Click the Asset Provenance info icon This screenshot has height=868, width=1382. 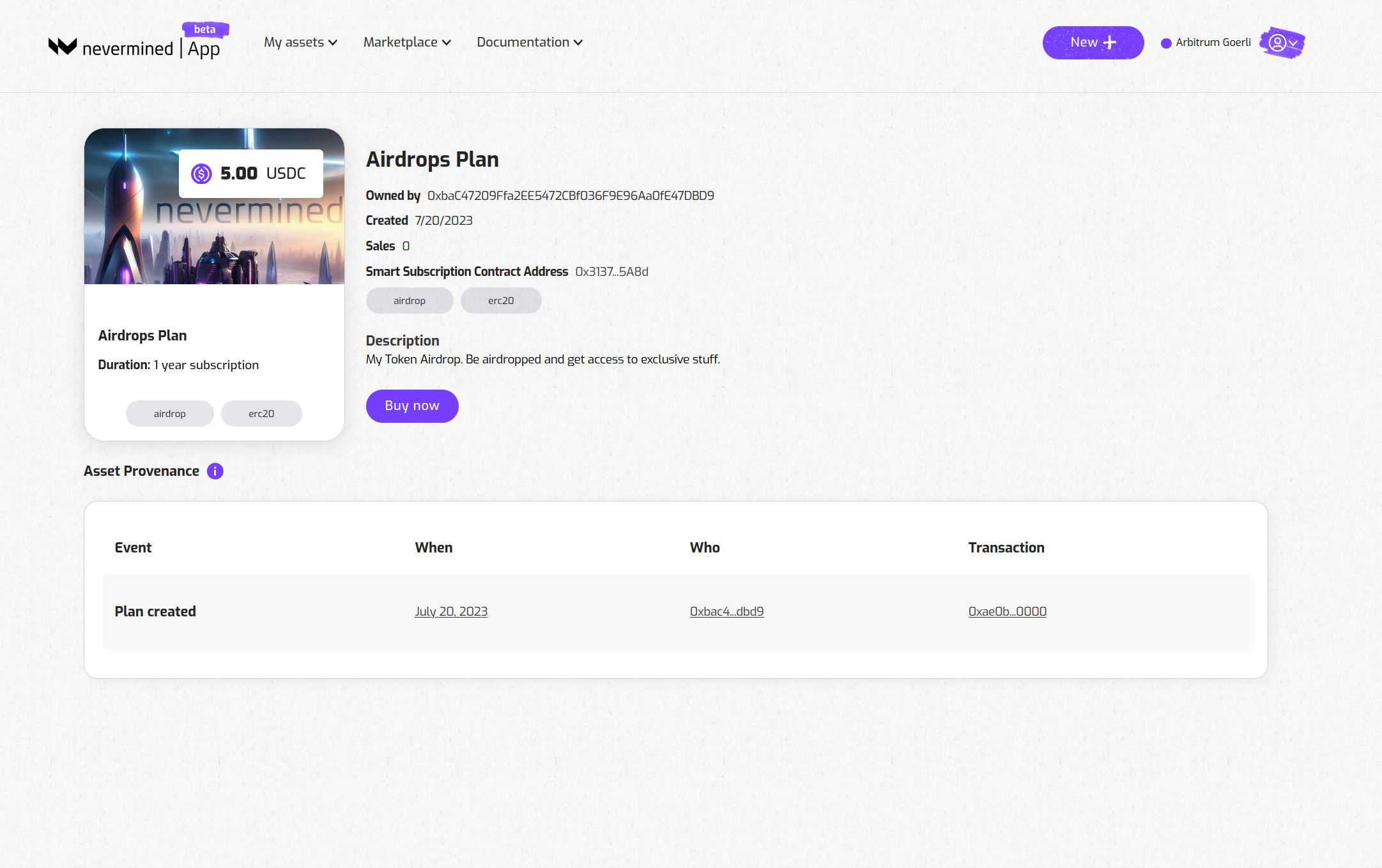[x=215, y=471]
